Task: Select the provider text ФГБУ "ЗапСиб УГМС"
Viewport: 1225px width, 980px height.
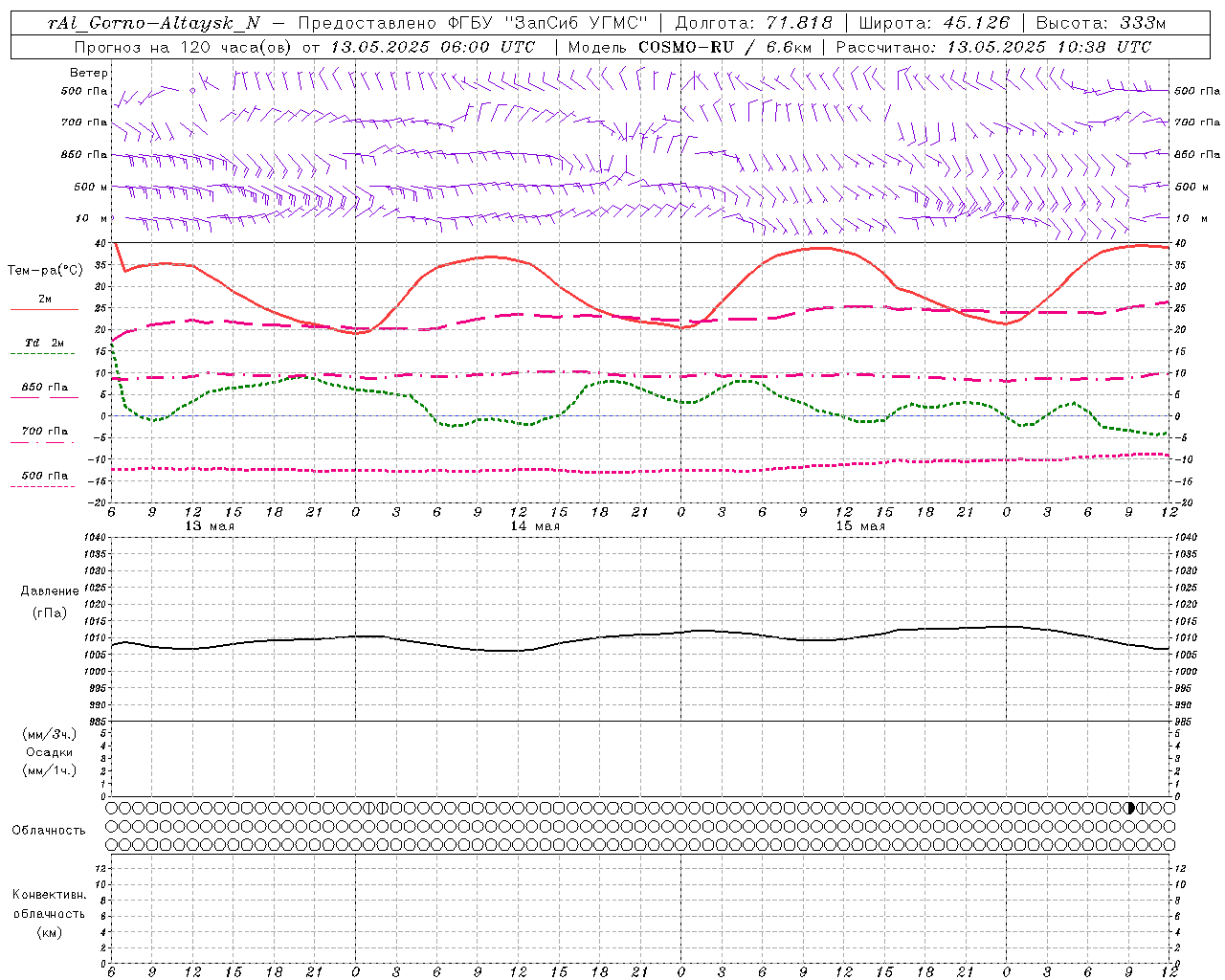Action: tap(546, 23)
